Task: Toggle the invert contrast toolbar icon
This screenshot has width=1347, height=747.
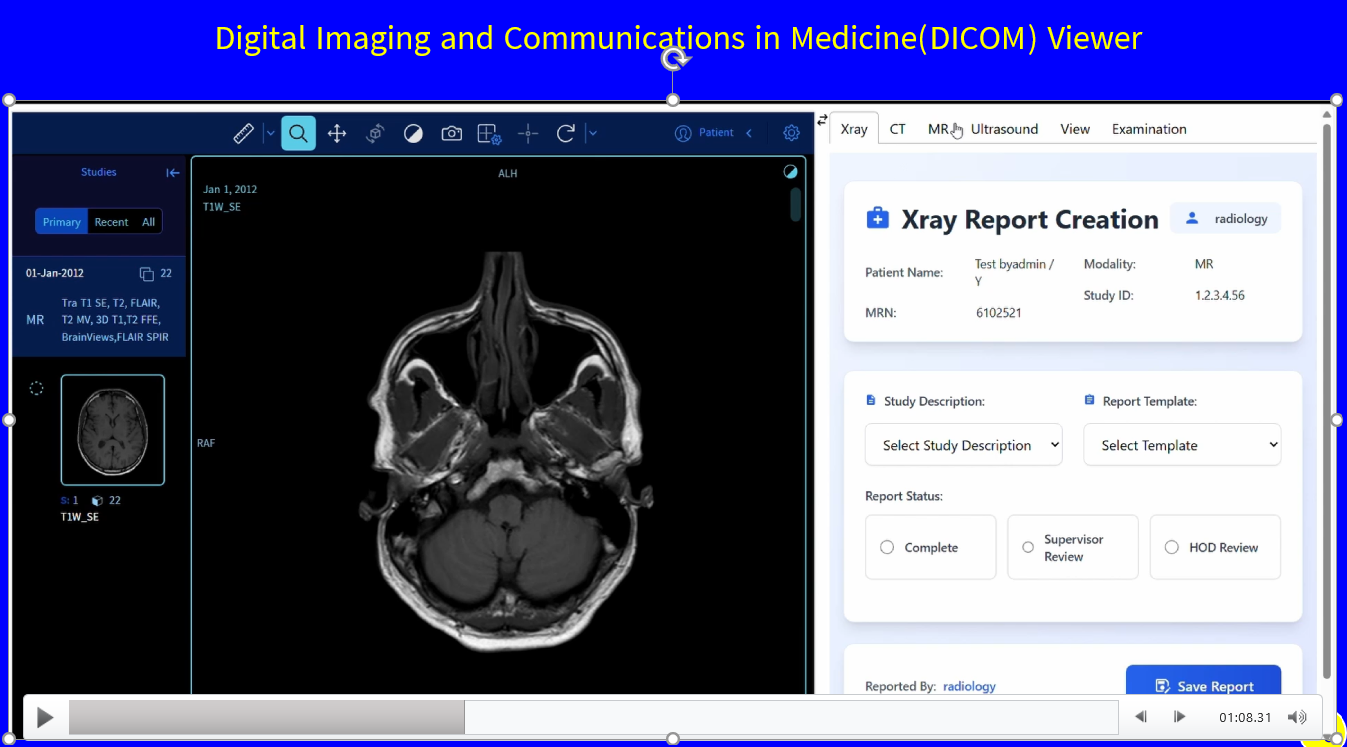Action: (413, 133)
